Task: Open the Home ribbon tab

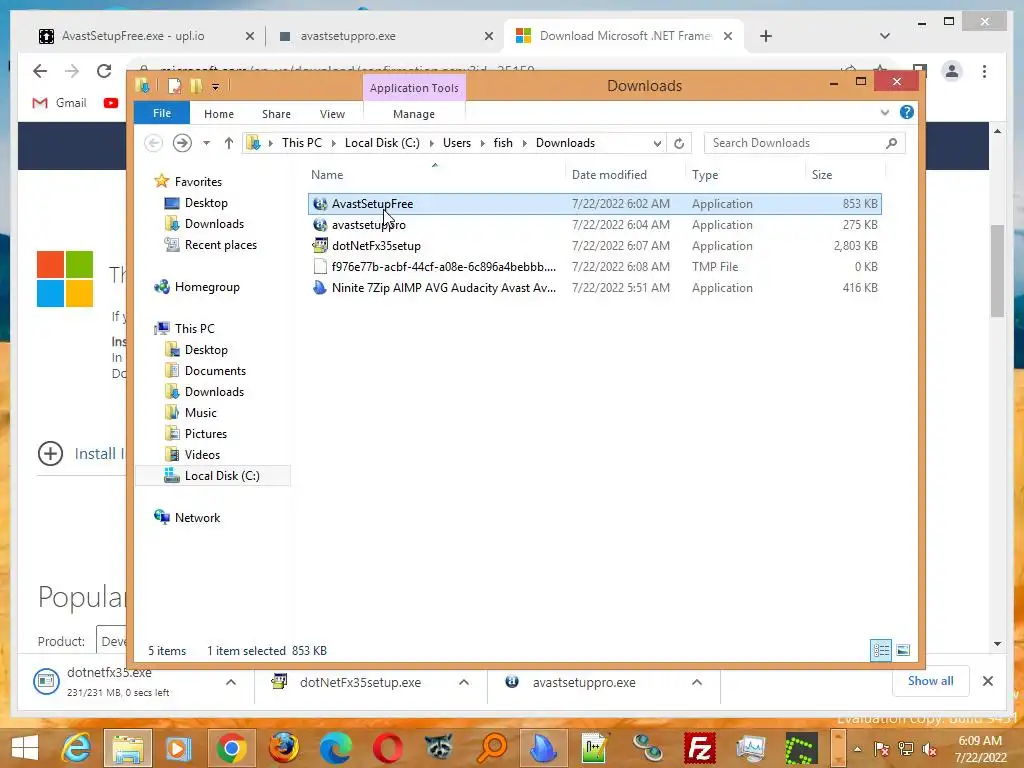Action: click(x=219, y=114)
